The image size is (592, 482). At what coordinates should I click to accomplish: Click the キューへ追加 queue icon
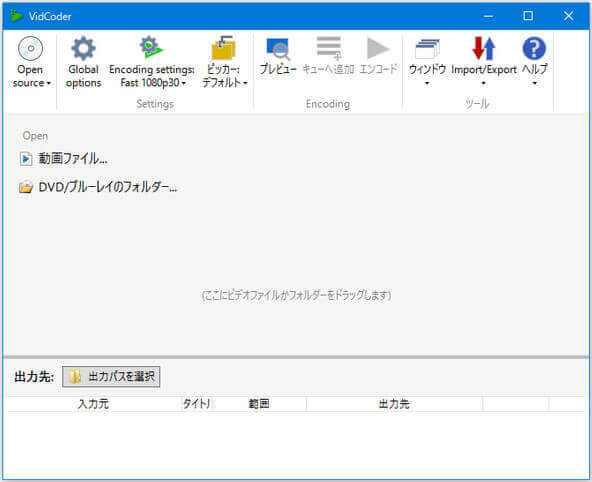[329, 48]
